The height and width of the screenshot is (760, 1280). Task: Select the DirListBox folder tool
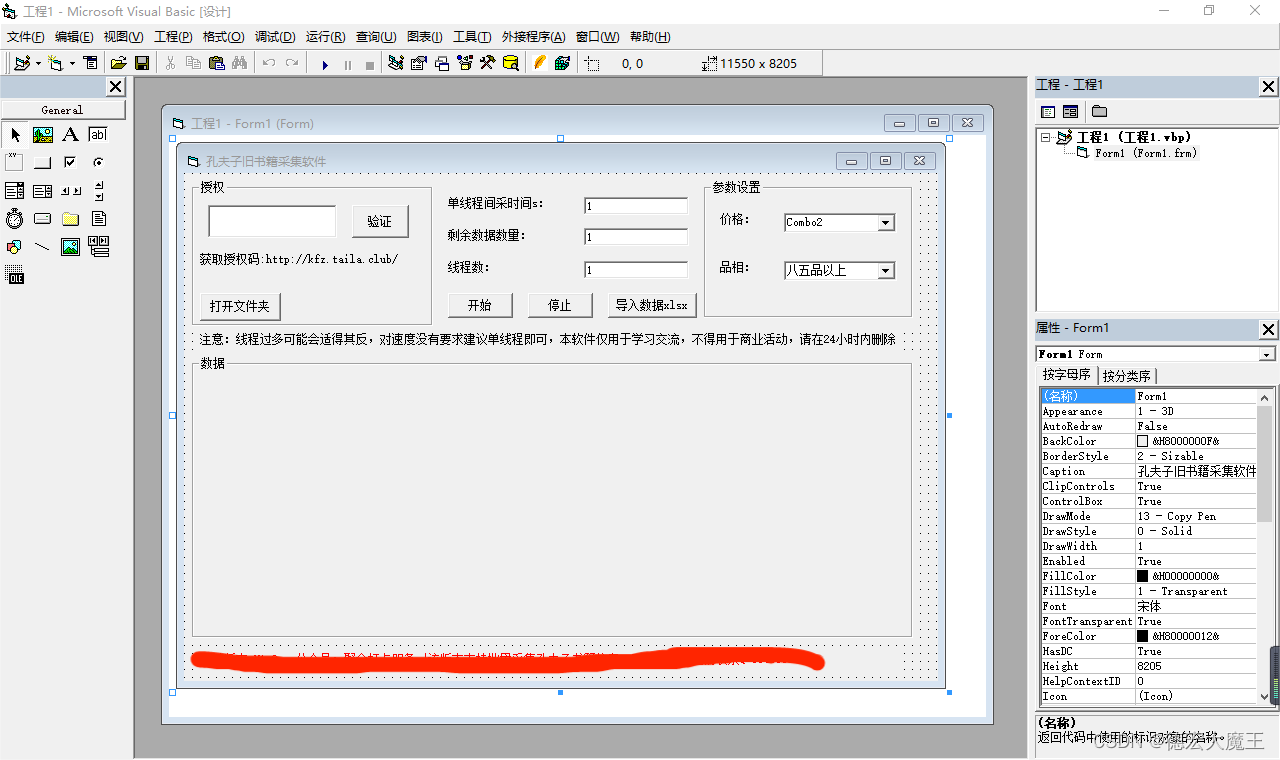pos(70,218)
